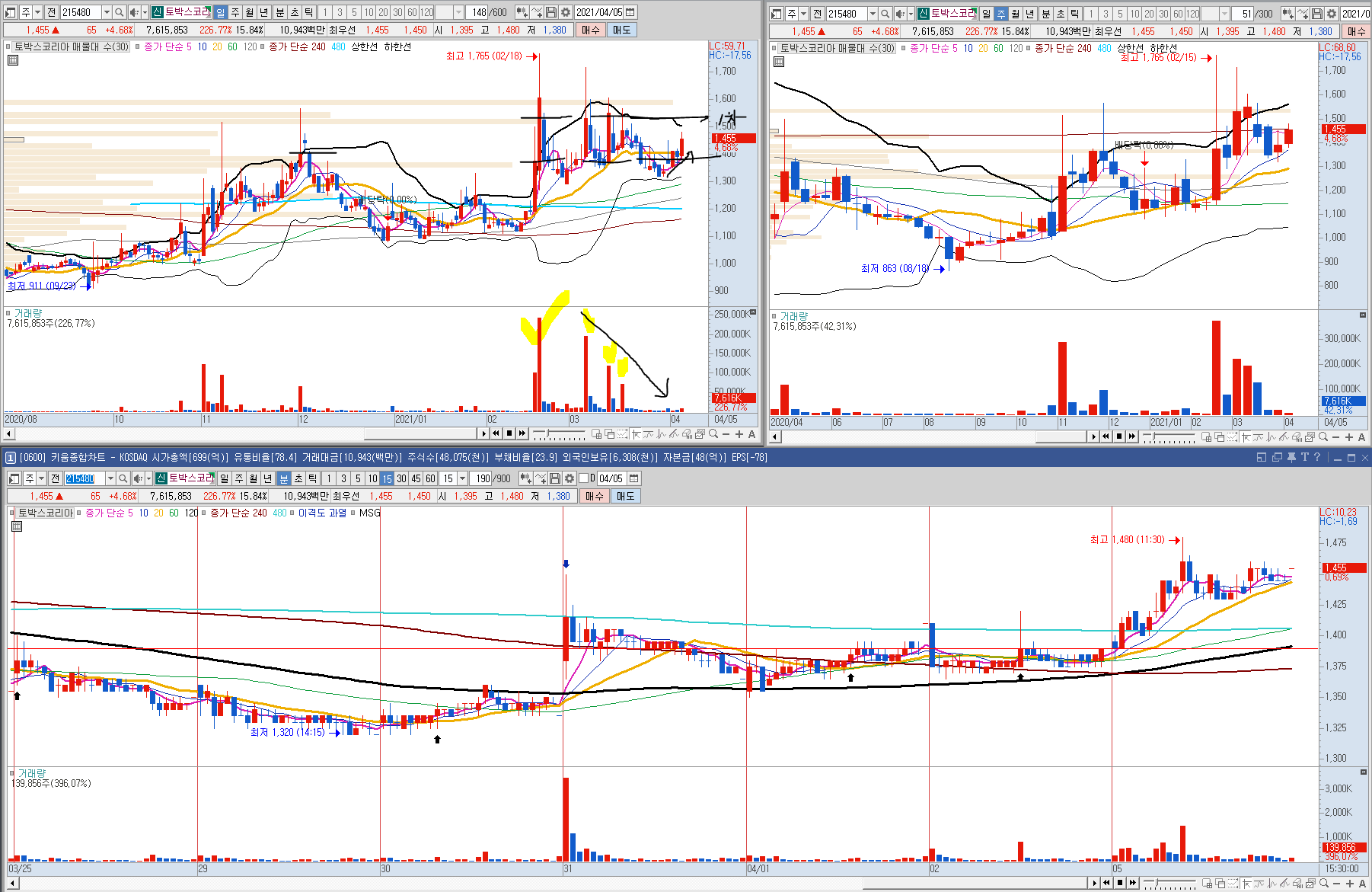Select 15-minute interval in bottom chart
This screenshot has height=892, width=1372.
tap(387, 478)
